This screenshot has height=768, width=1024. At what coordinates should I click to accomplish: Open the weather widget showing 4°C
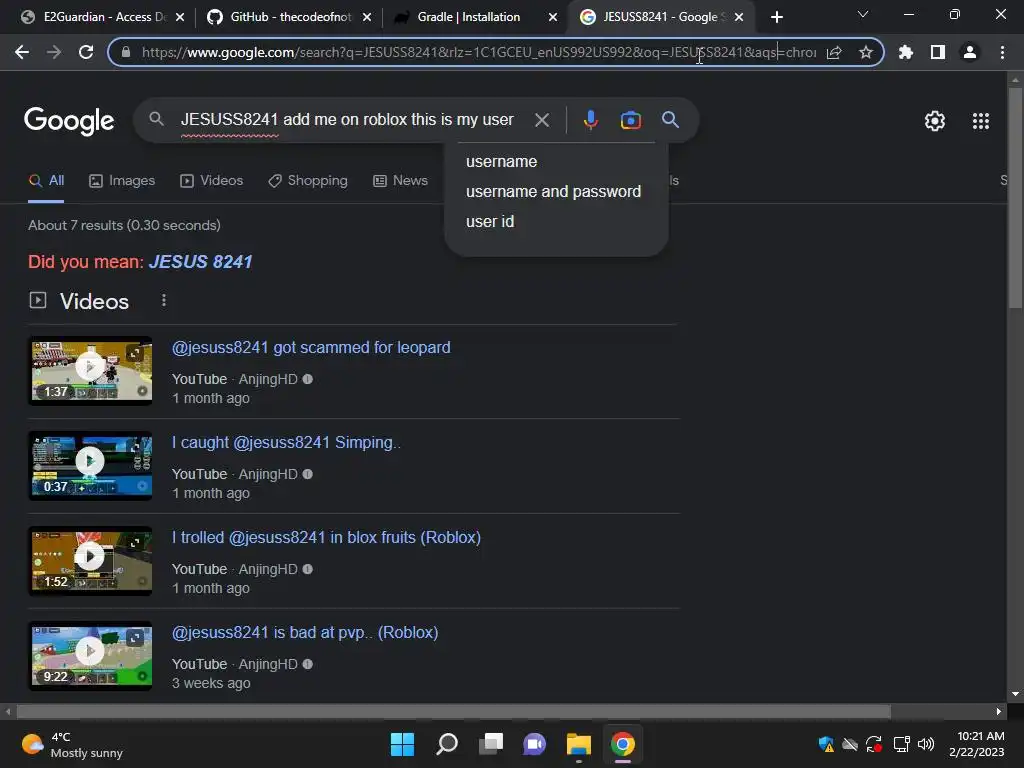(x=72, y=744)
